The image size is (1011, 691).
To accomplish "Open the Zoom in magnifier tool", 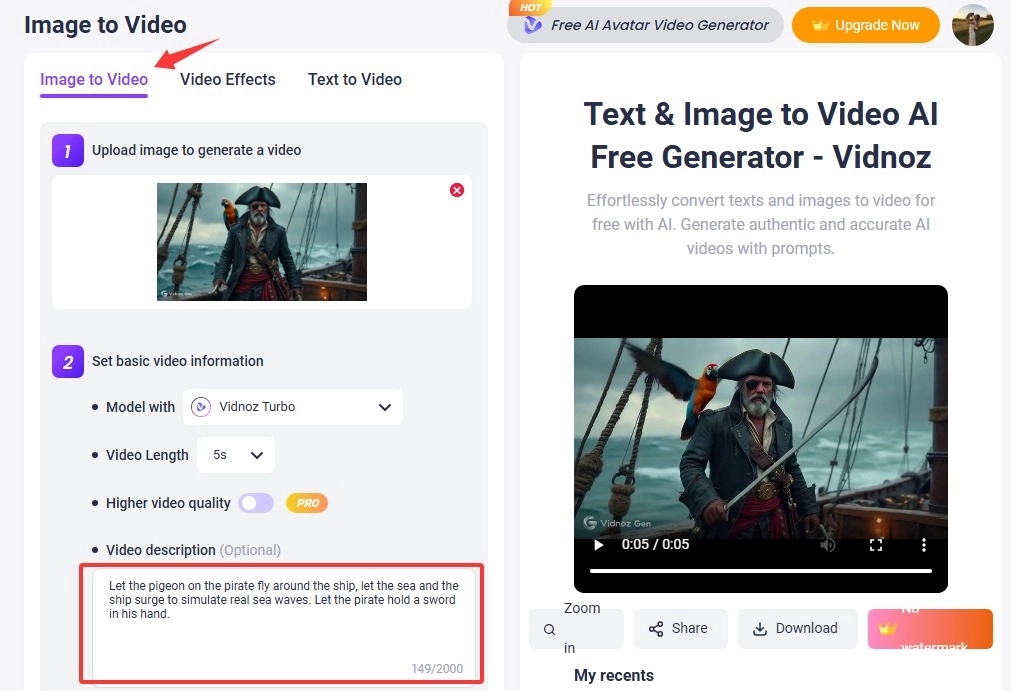I will [x=576, y=628].
